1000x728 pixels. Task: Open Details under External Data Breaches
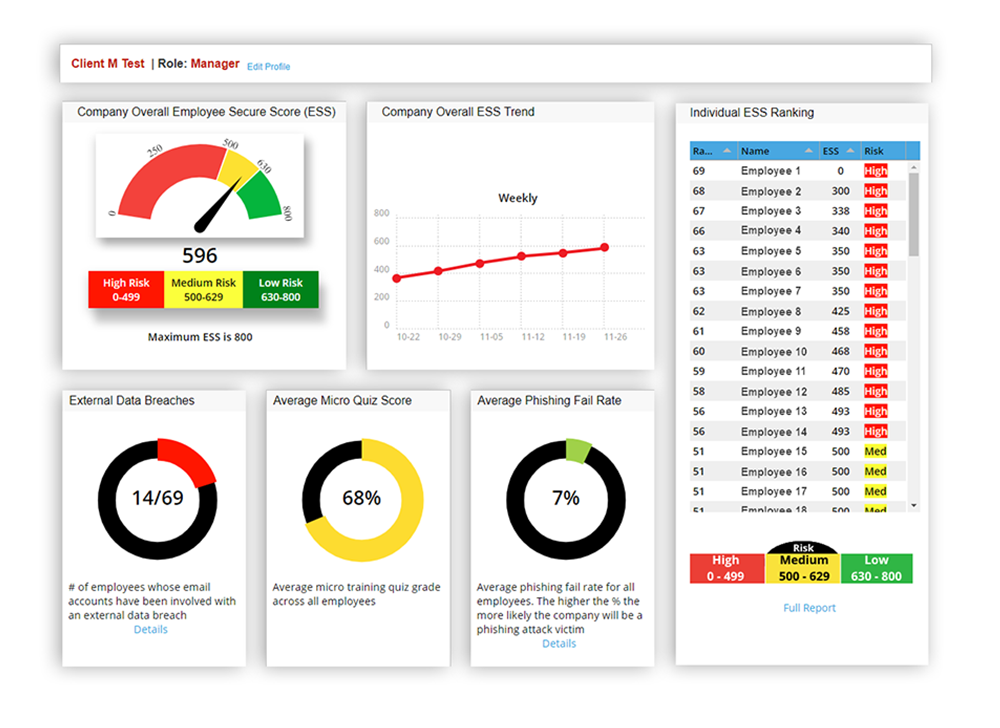[150, 629]
